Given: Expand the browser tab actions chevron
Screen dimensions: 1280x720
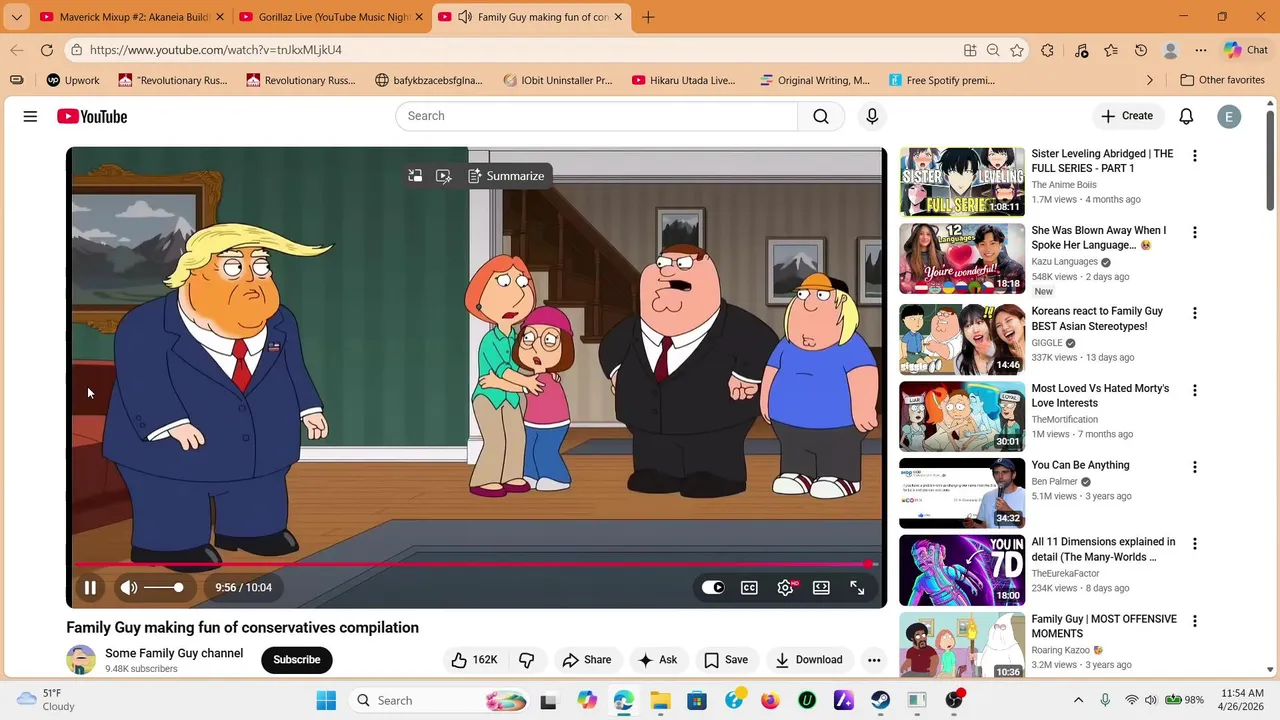Looking at the screenshot, I should pos(16,17).
